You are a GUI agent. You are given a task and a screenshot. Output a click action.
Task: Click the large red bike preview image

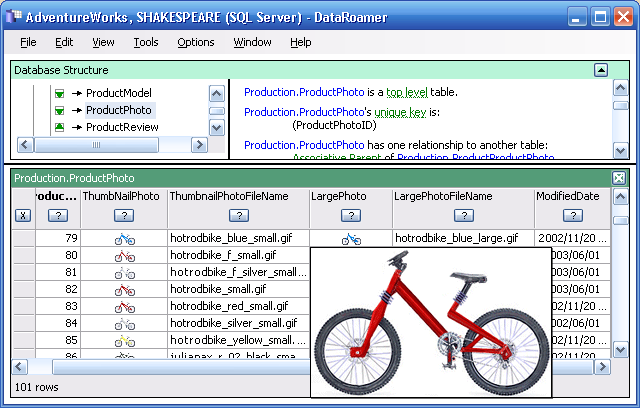[431, 322]
